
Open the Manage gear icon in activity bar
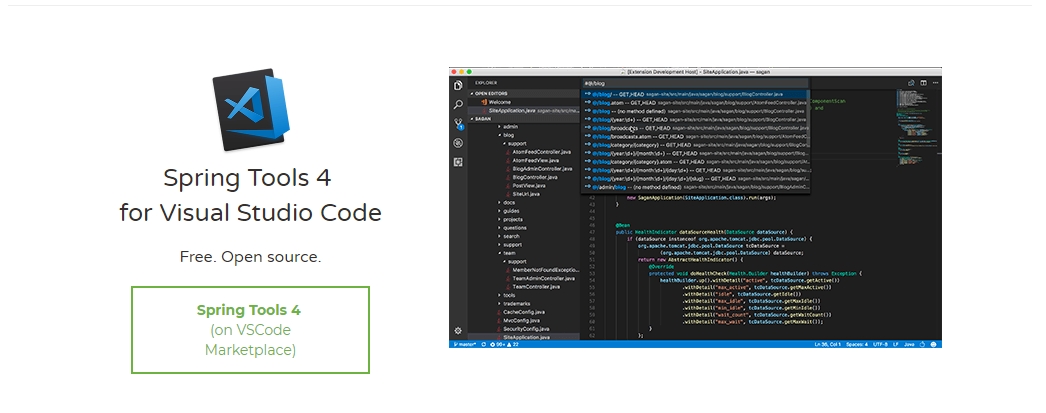pos(458,331)
